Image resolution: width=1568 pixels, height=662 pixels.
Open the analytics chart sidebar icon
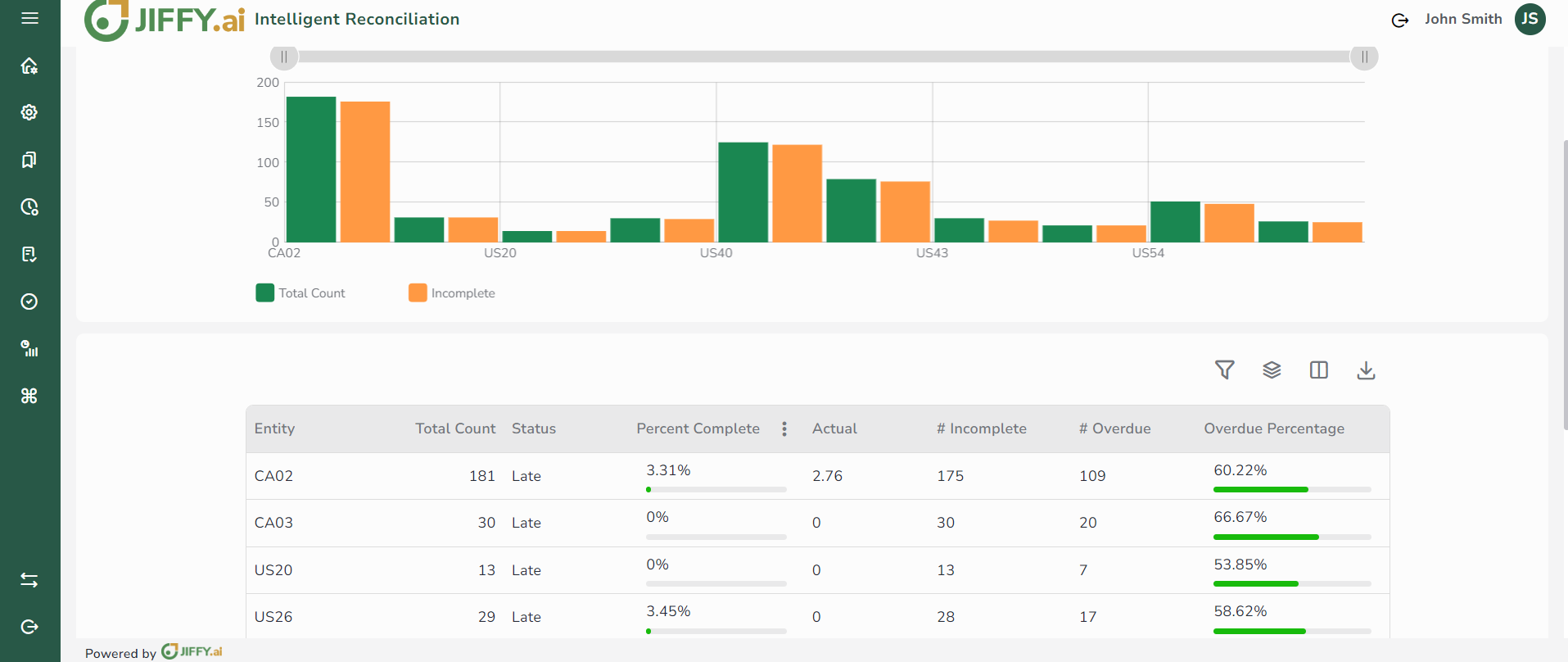coord(29,349)
